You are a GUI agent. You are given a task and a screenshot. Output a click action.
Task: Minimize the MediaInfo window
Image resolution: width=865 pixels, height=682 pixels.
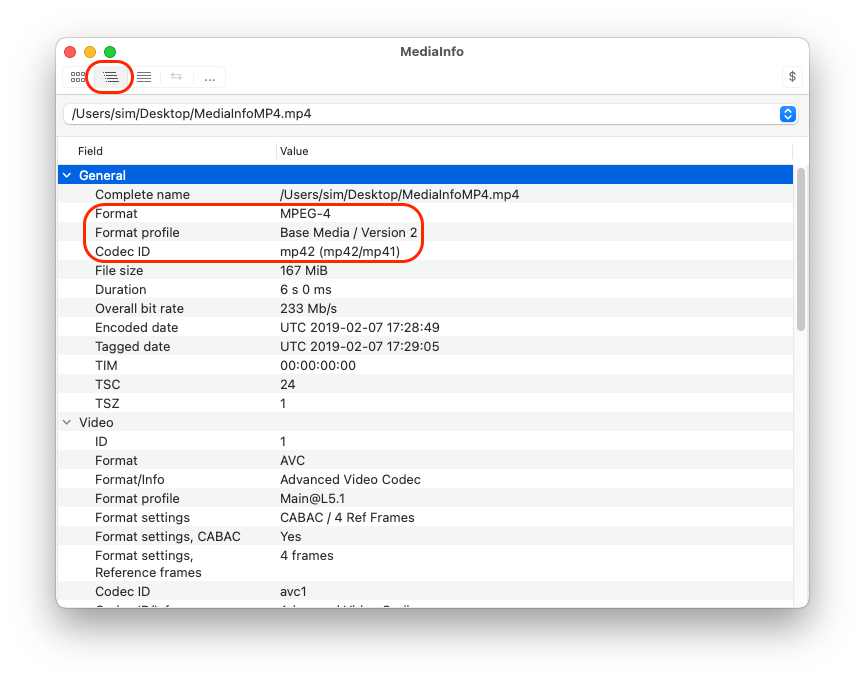point(90,52)
